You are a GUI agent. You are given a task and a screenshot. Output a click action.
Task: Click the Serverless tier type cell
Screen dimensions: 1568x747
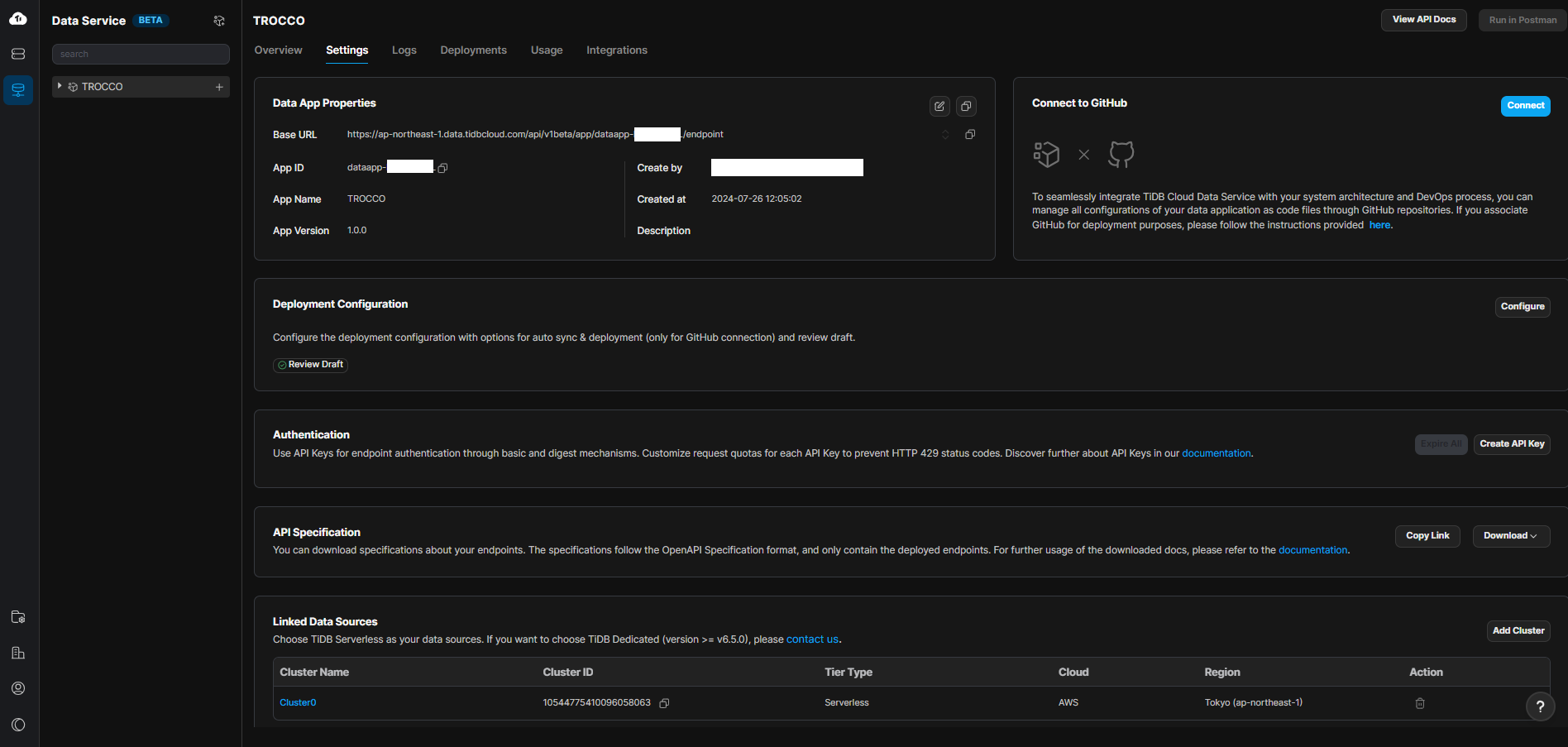[847, 703]
